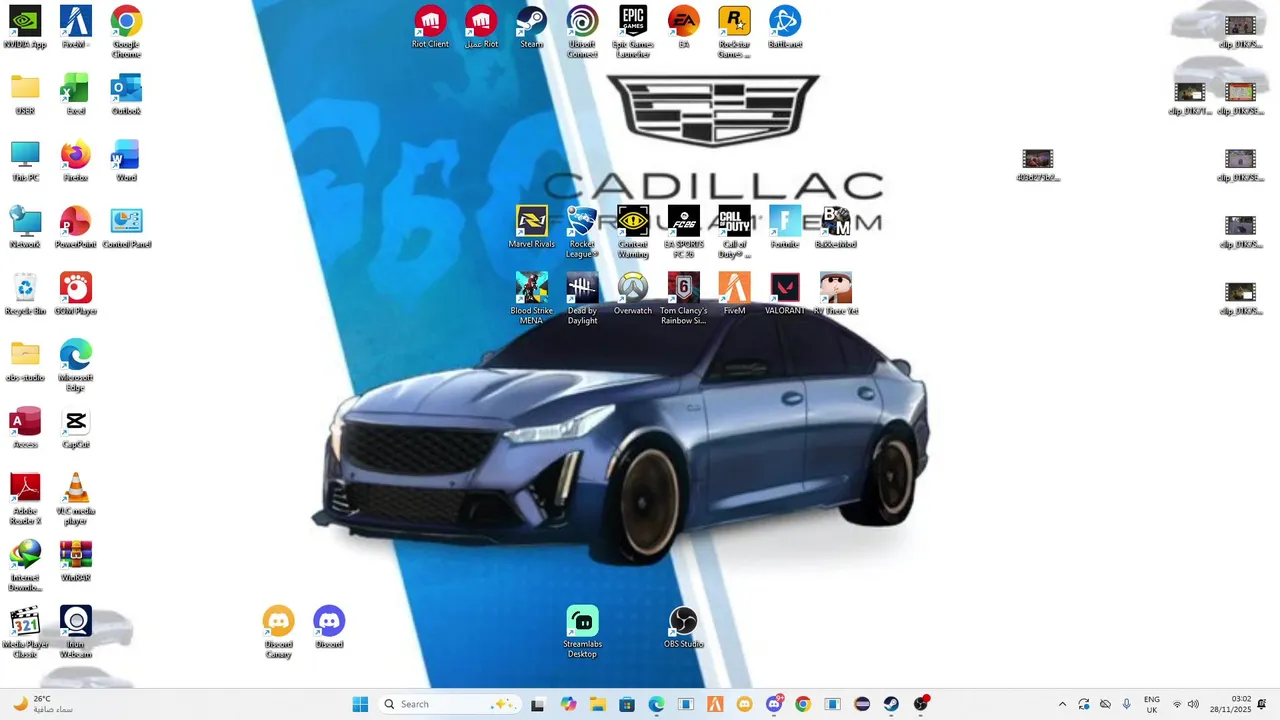Select the Dead by Daylight shortcut
1280x720 pixels.
(582, 299)
